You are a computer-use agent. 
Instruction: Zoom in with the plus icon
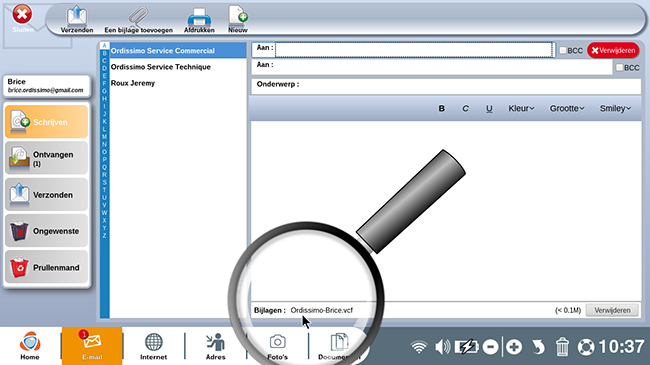point(514,347)
